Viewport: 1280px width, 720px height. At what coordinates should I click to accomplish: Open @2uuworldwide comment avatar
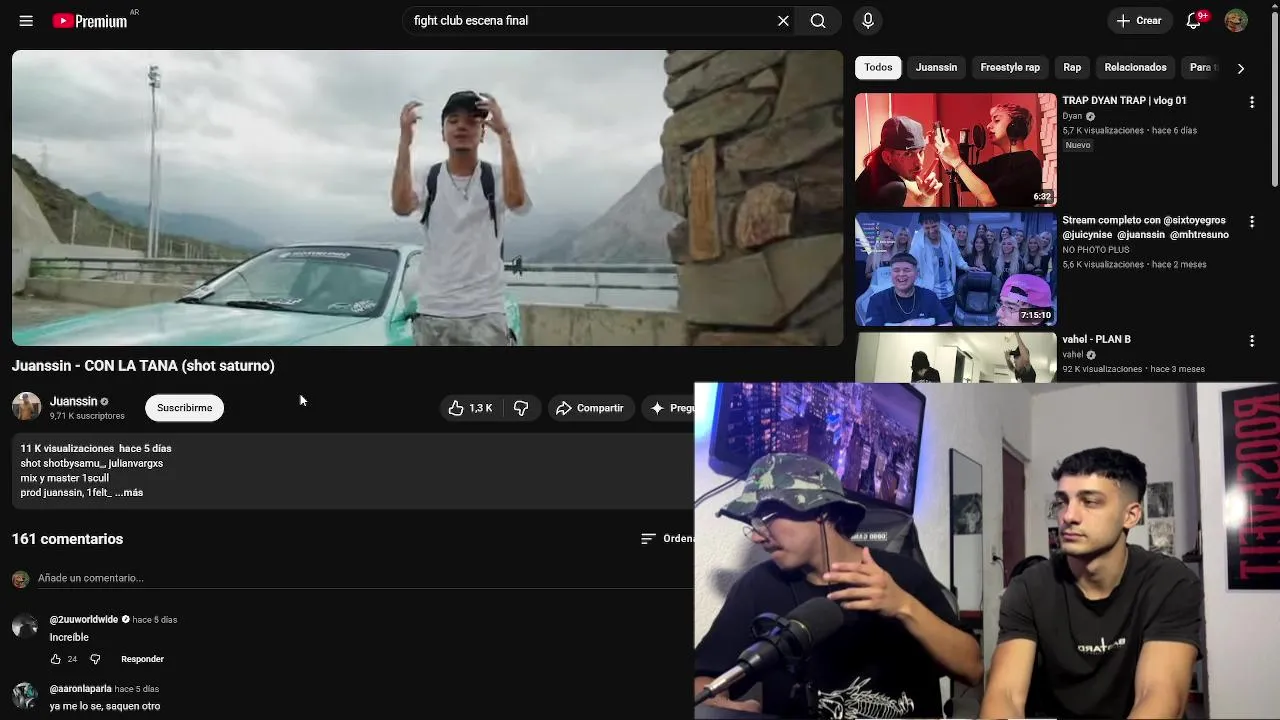tap(25, 627)
